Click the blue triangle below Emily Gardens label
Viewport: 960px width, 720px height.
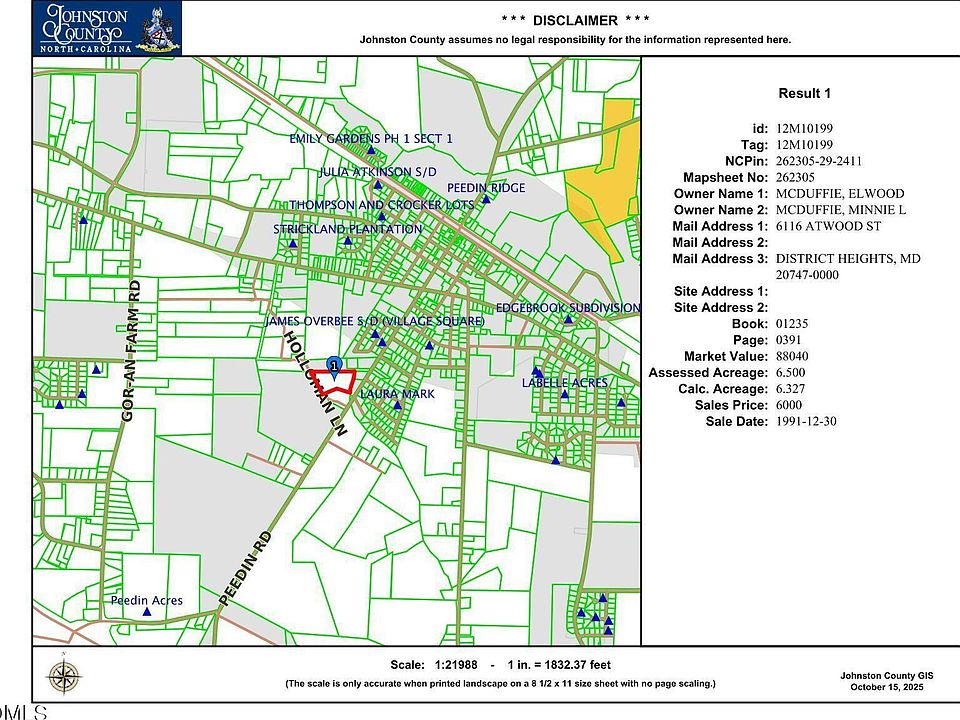[371, 151]
